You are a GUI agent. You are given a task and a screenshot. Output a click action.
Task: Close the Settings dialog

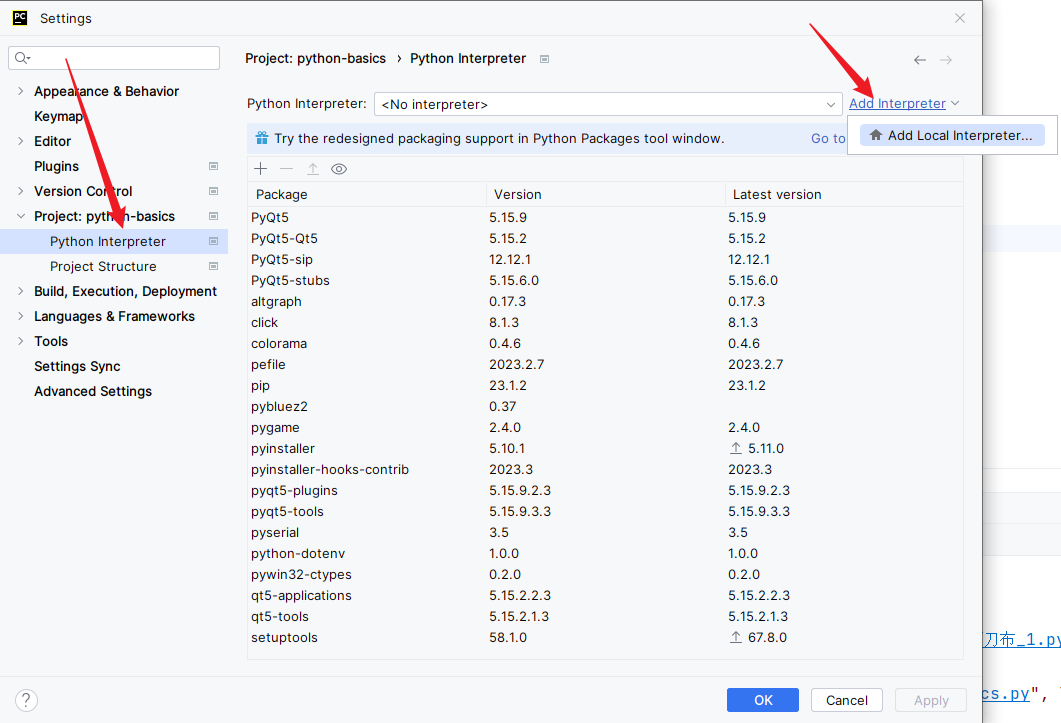[x=960, y=18]
